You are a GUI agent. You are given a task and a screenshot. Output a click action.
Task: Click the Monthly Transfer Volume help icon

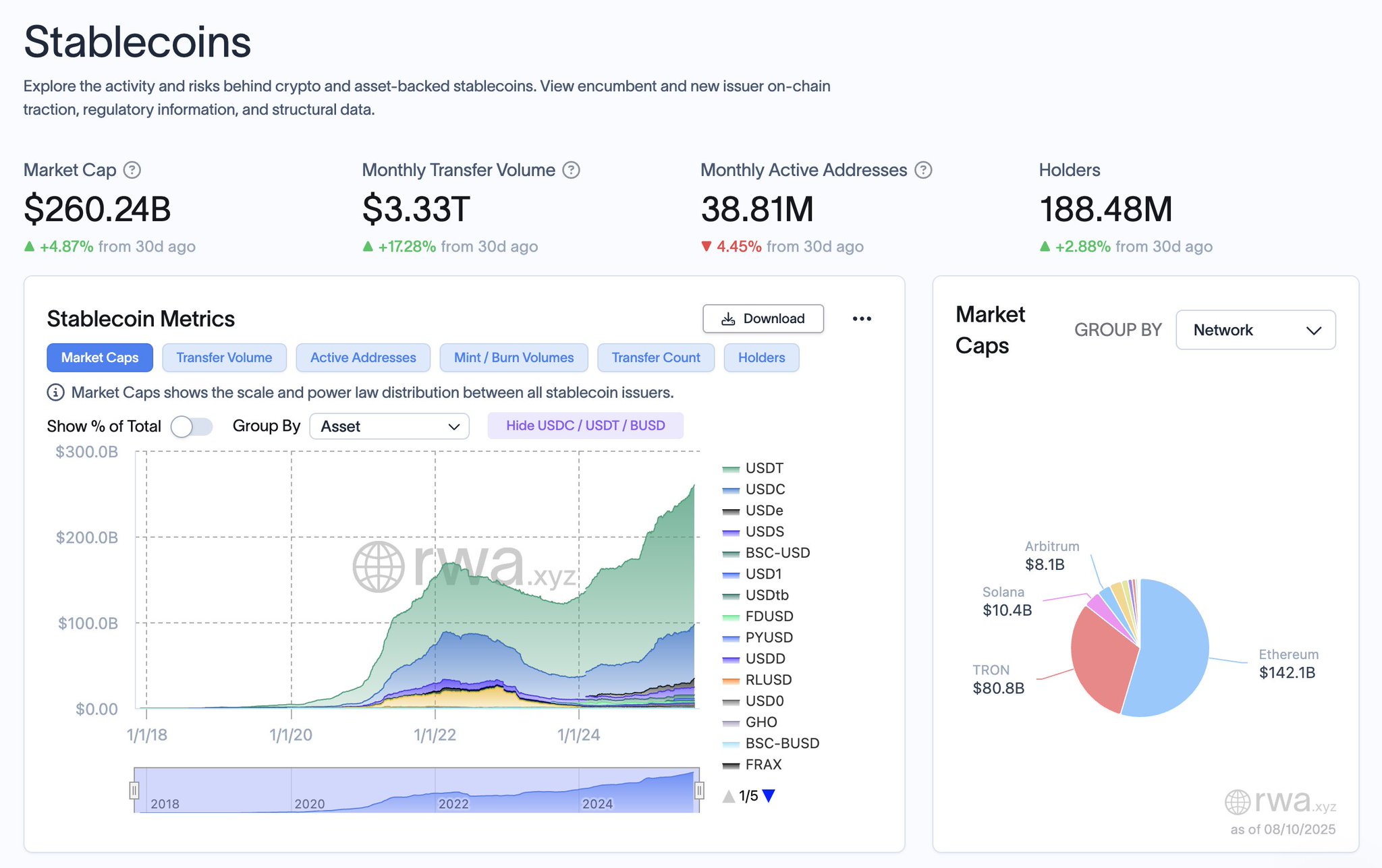[x=571, y=170]
